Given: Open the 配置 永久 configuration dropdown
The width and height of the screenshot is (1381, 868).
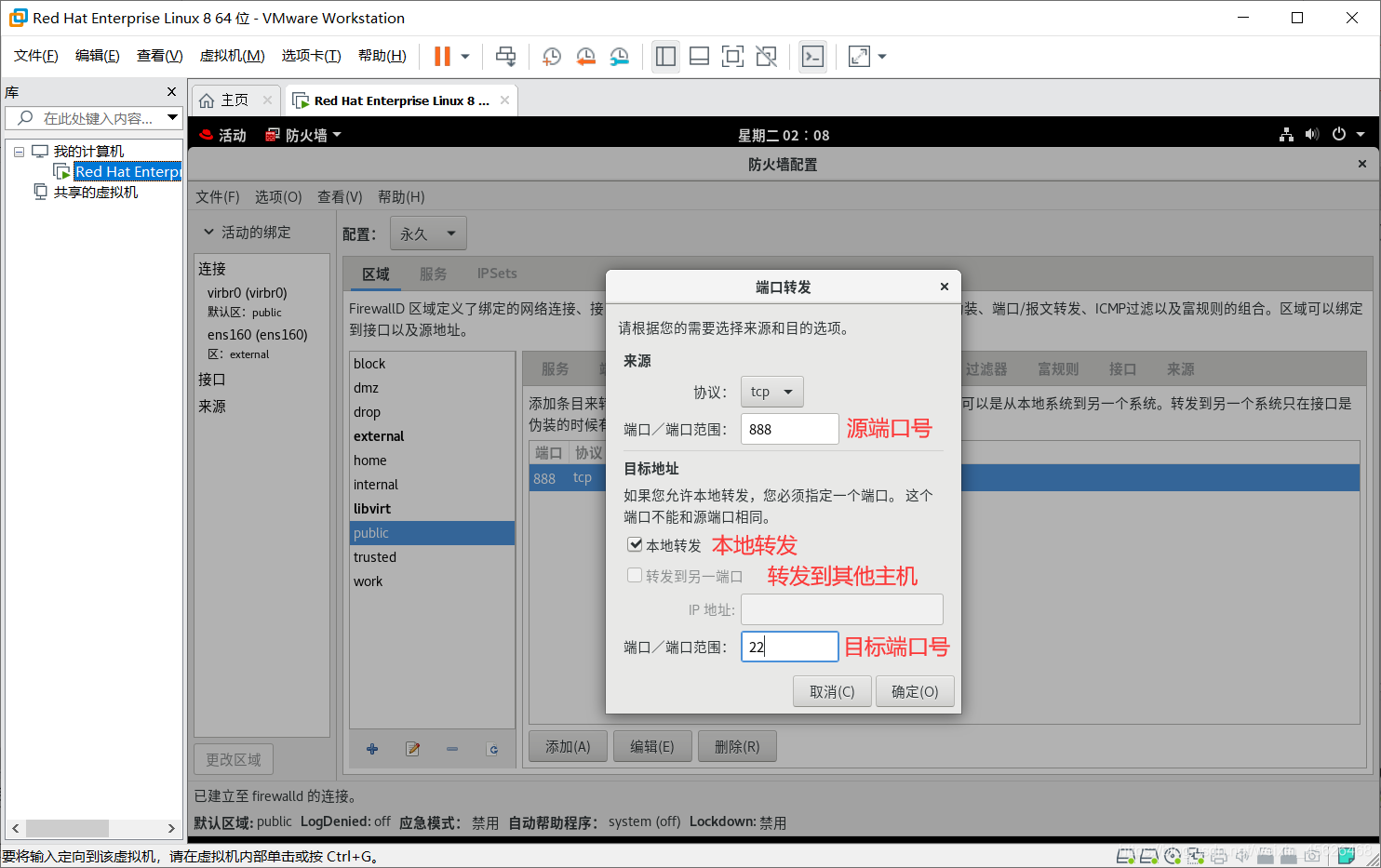Looking at the screenshot, I should click(428, 234).
